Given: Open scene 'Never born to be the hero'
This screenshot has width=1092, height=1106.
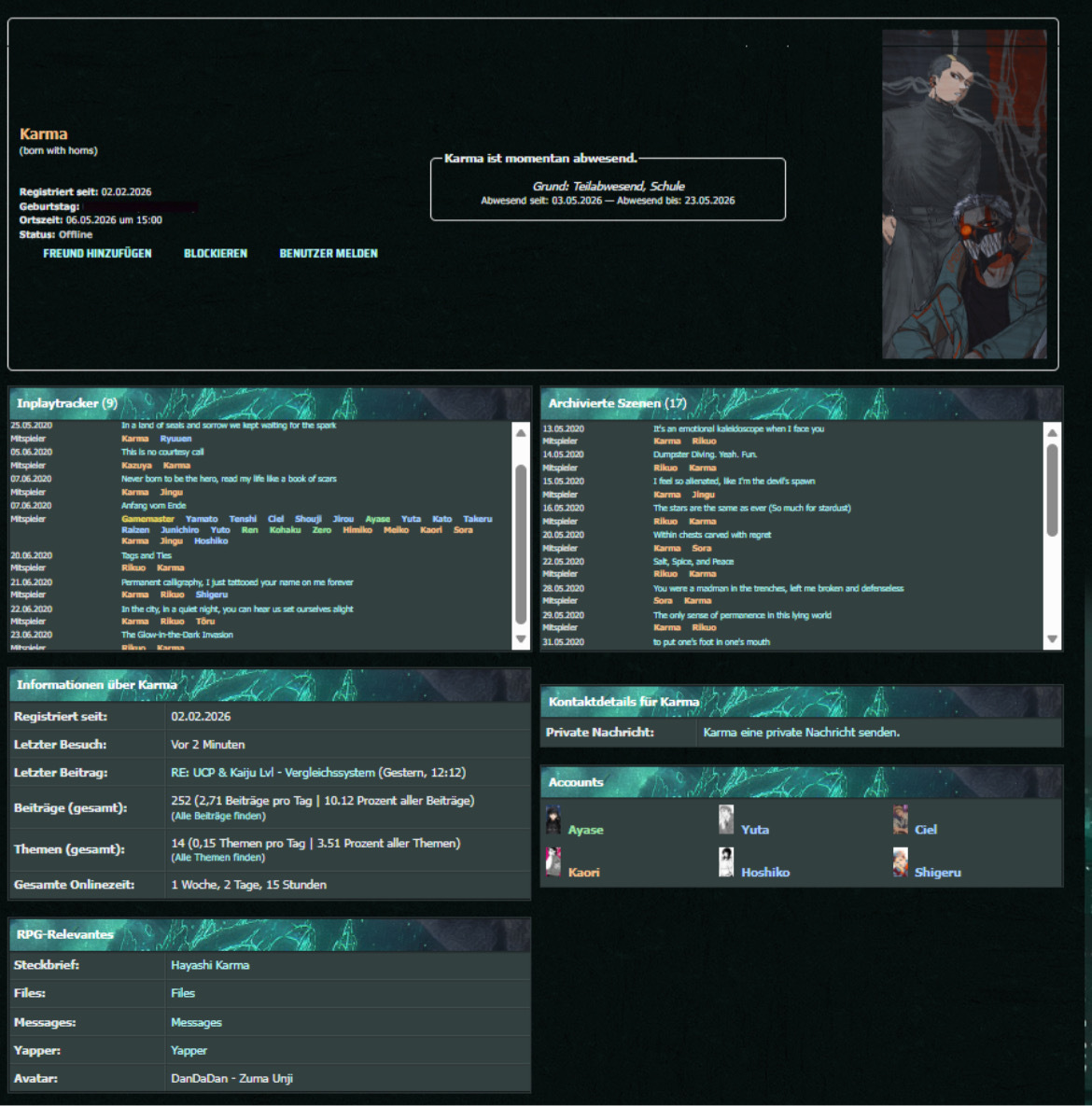Looking at the screenshot, I should (x=229, y=479).
